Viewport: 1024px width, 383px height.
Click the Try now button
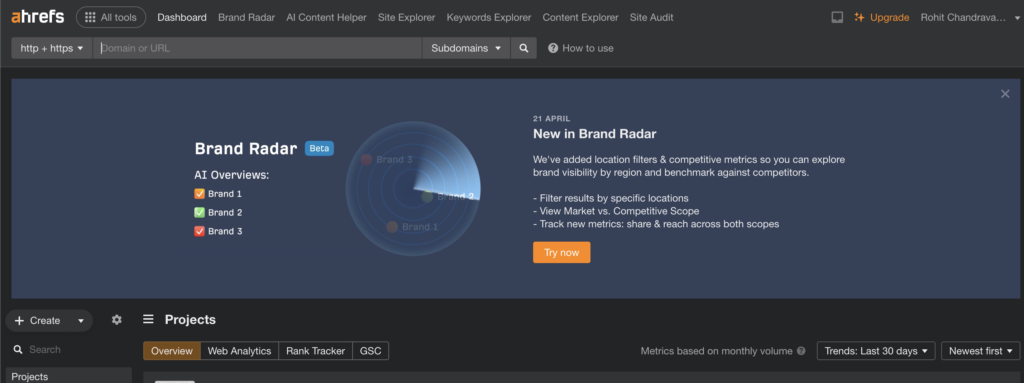click(562, 252)
